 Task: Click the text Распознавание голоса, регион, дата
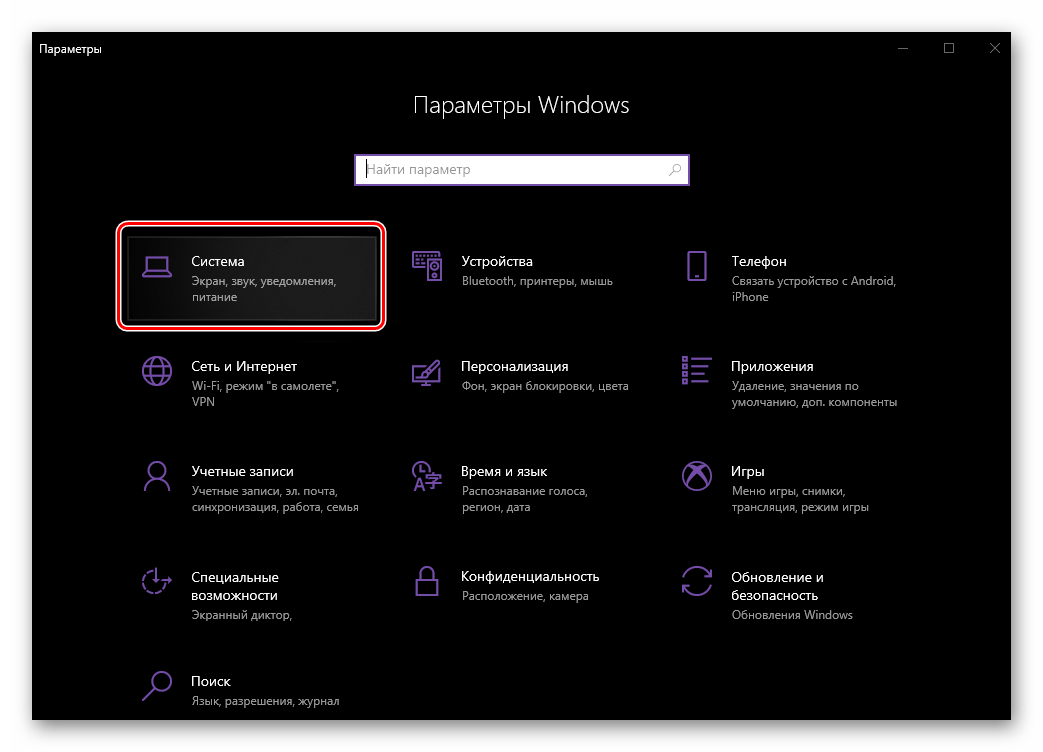(x=525, y=499)
